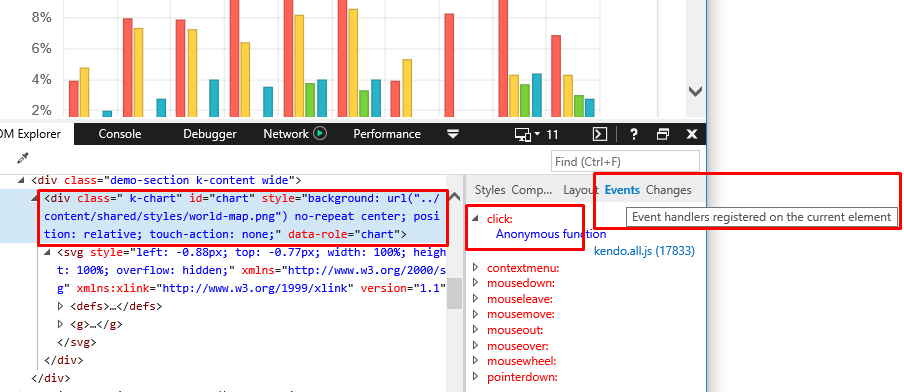This screenshot has height=392, width=904.
Task: Click the 4% axis label
Action: point(42,80)
